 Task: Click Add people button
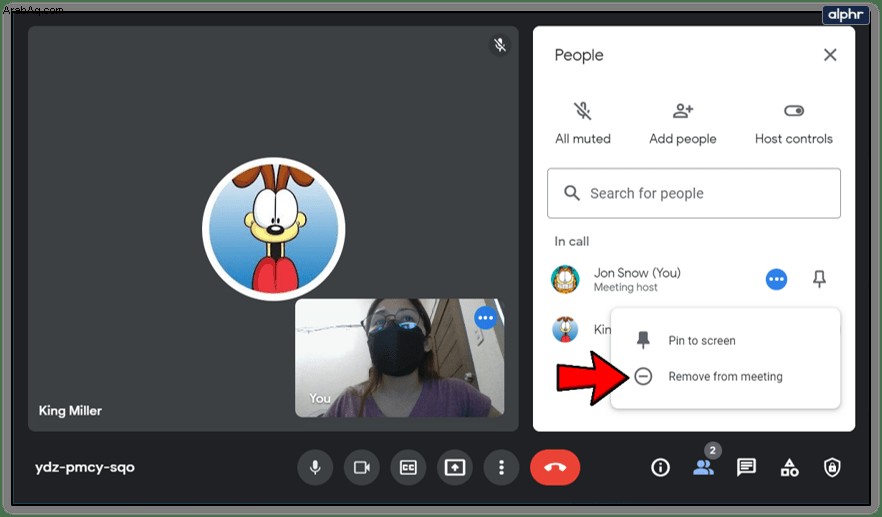[x=683, y=123]
